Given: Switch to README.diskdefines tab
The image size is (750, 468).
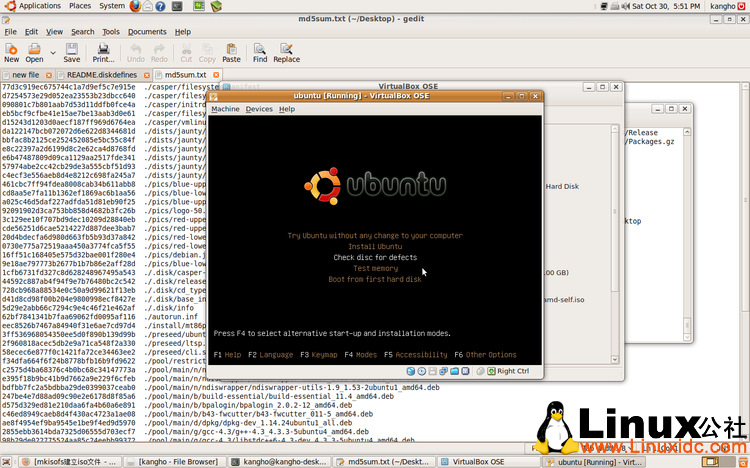Looking at the screenshot, I should pos(102,75).
